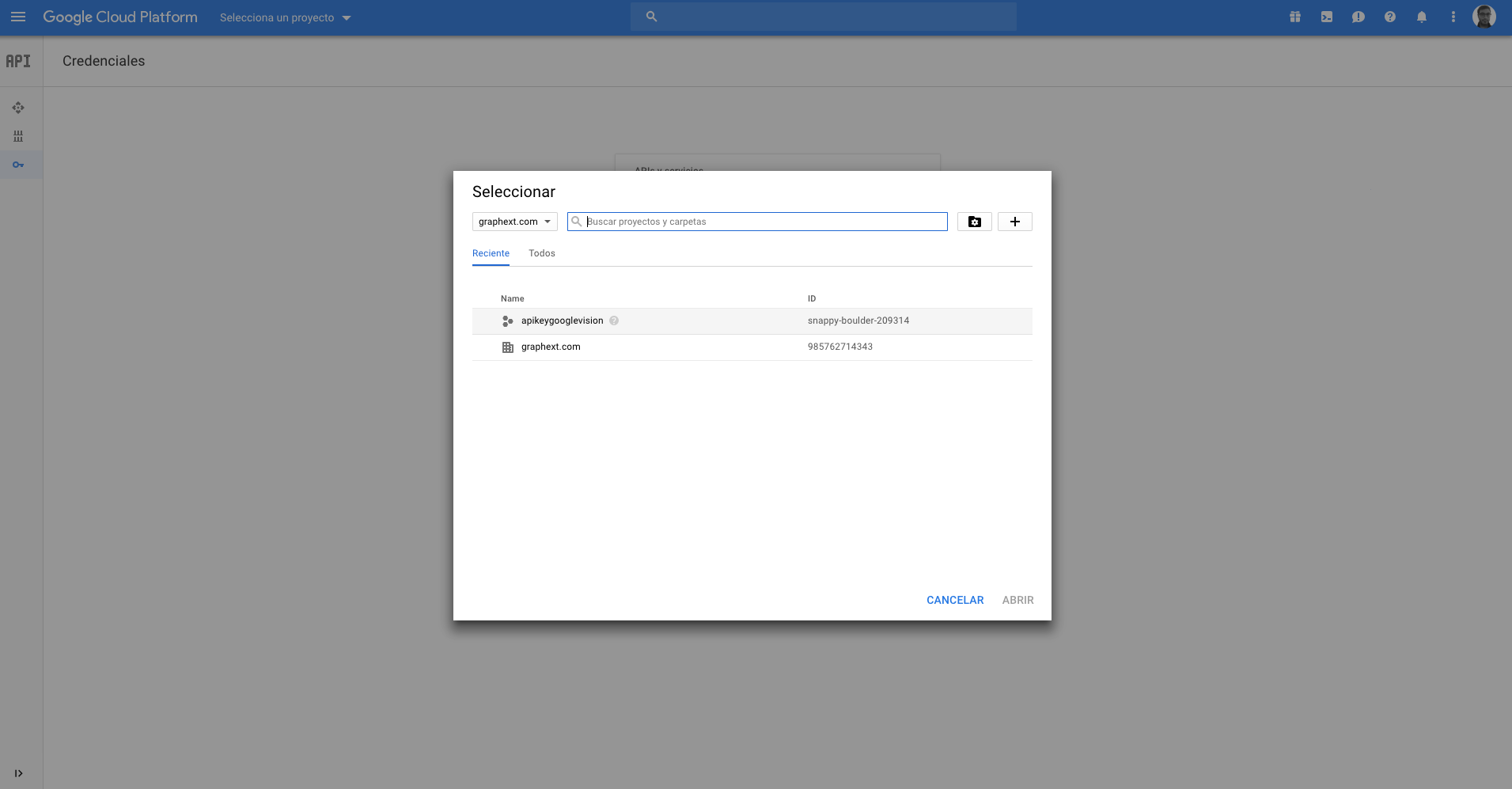Click the Google Cloud Platform logo
The height and width of the screenshot is (789, 1512).
coord(120,17)
